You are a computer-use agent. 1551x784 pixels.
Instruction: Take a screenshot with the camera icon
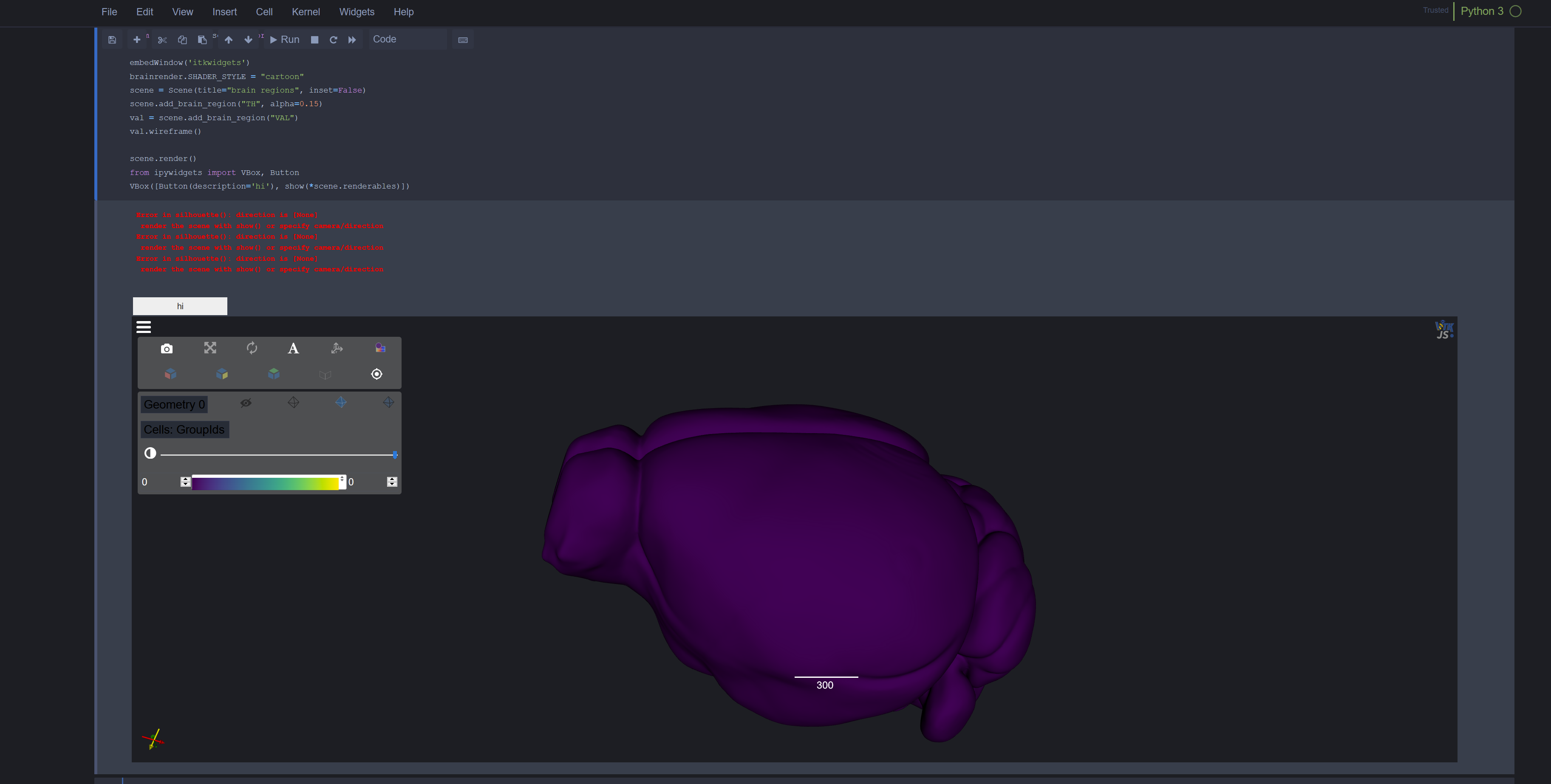point(167,348)
